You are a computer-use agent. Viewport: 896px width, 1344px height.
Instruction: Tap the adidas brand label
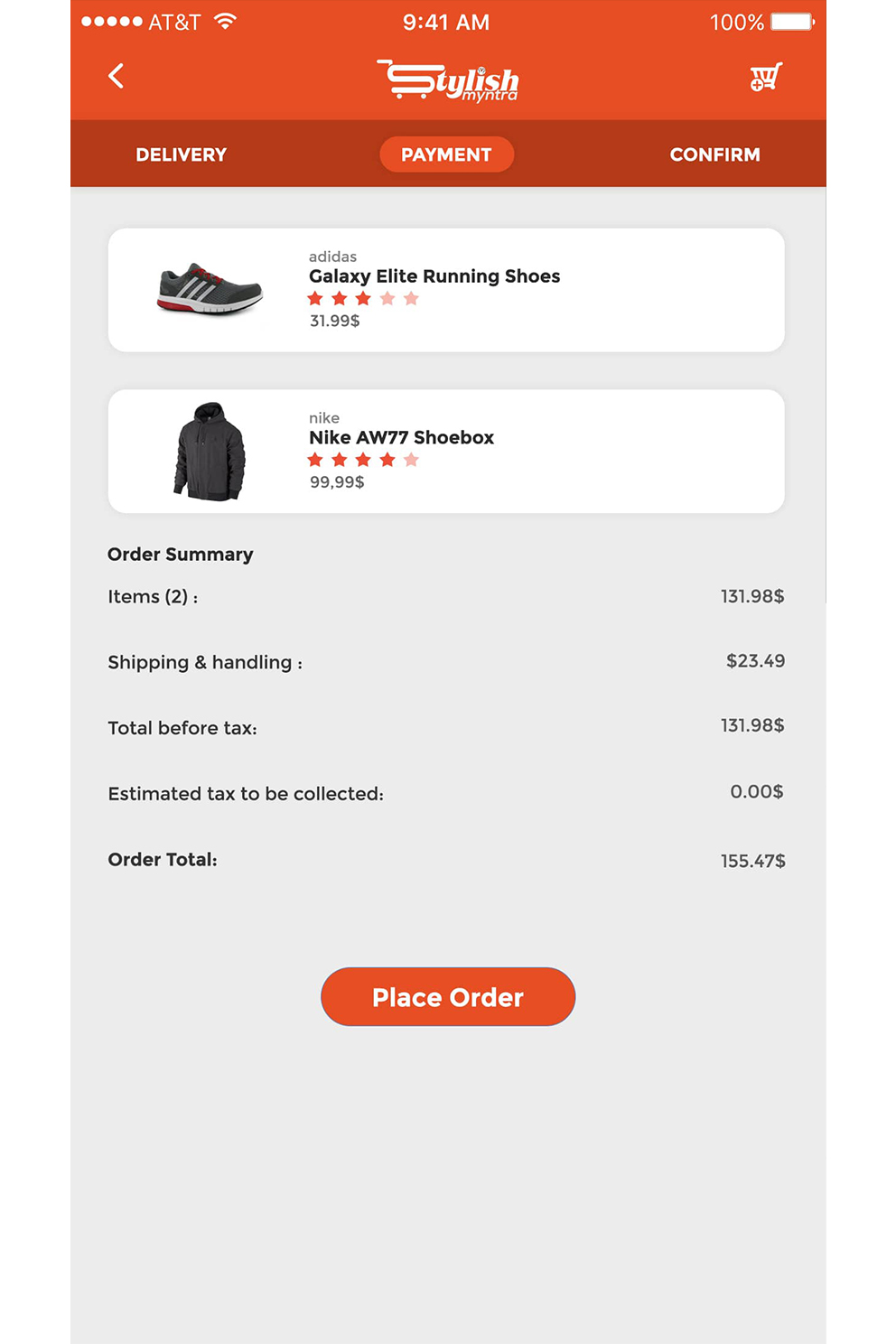[x=332, y=257]
